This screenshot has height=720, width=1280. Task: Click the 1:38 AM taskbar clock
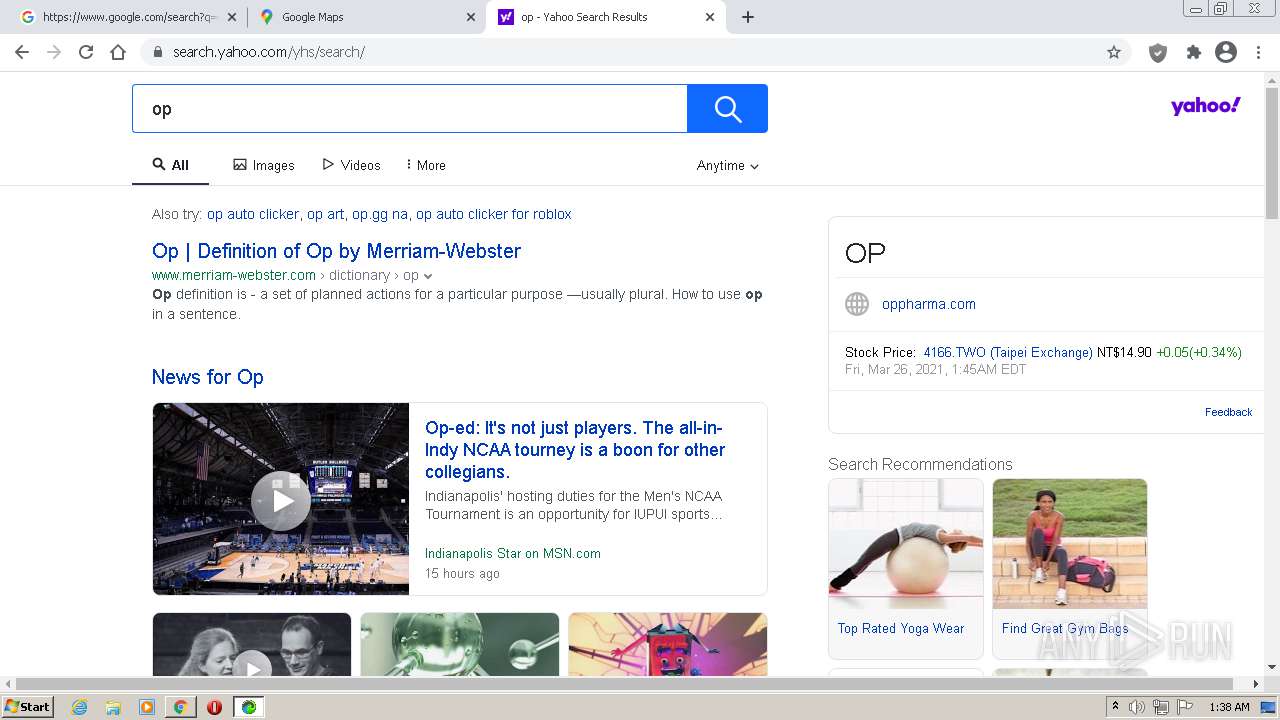click(x=1229, y=707)
